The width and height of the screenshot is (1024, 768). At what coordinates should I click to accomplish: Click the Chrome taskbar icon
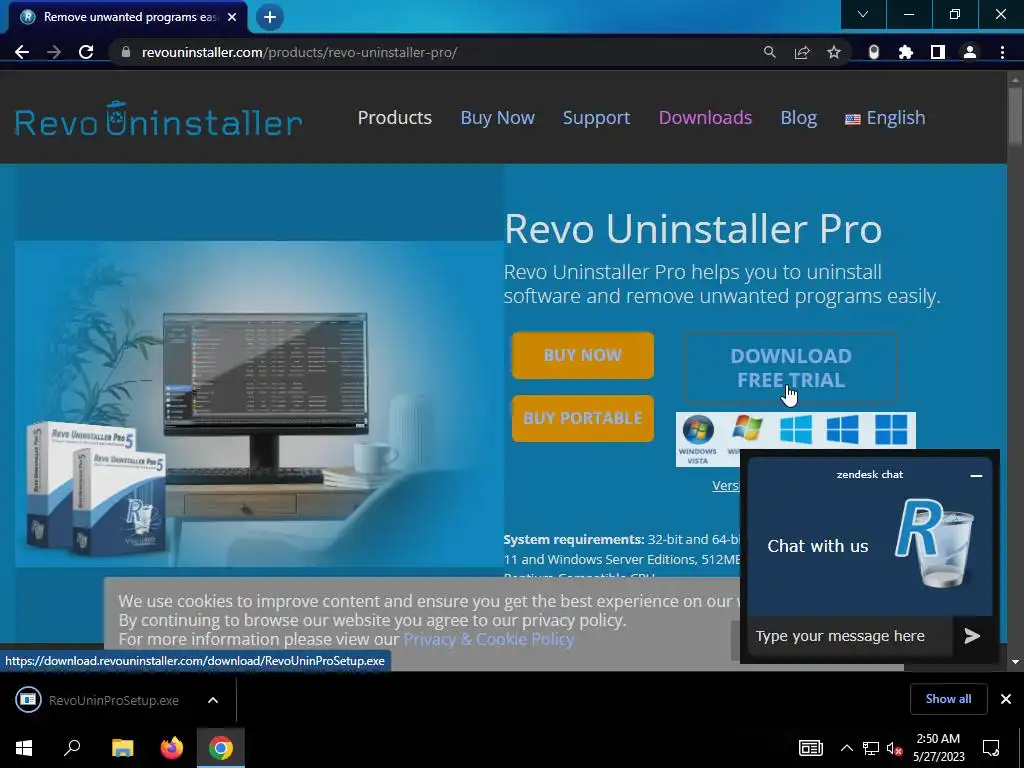221,748
